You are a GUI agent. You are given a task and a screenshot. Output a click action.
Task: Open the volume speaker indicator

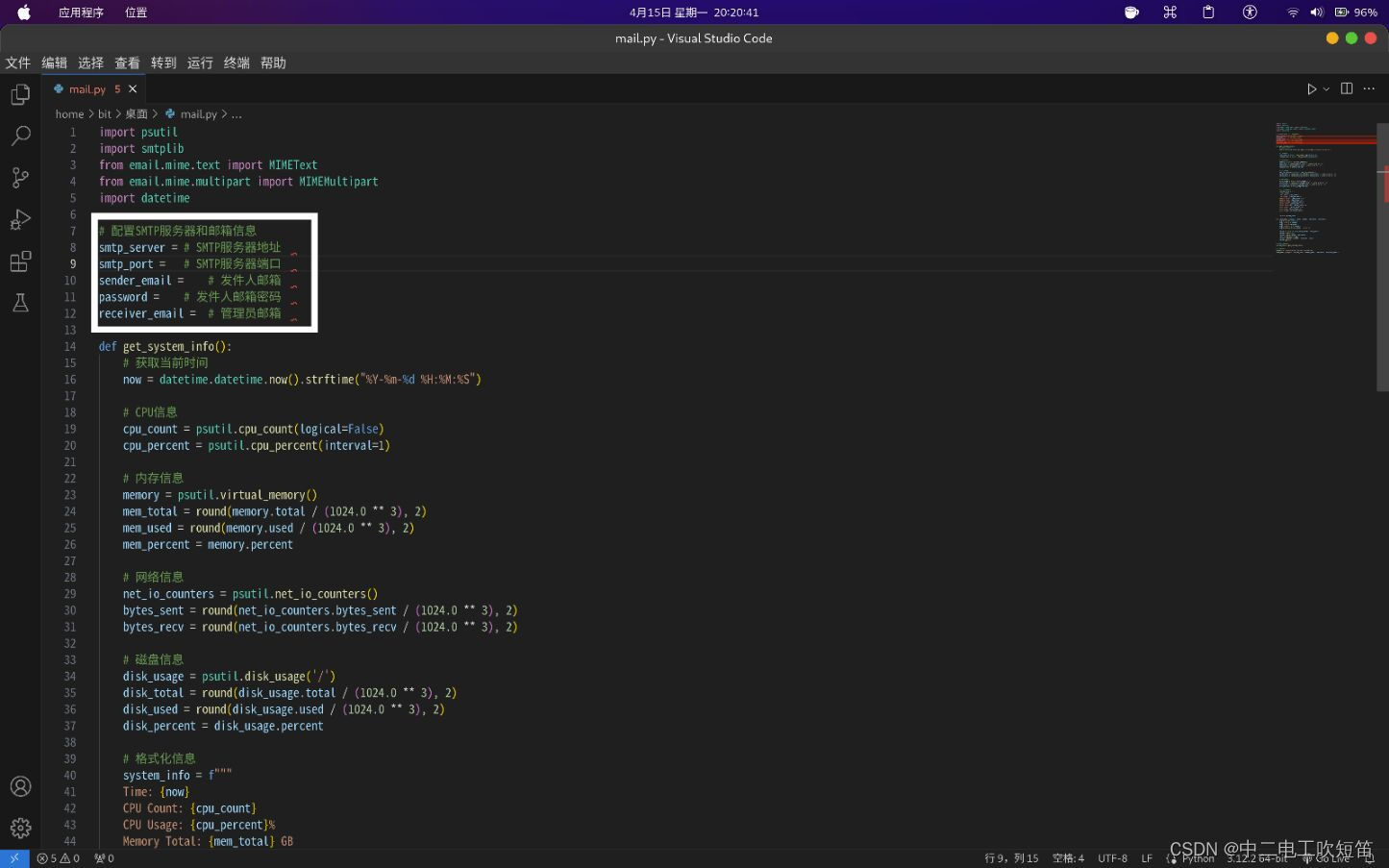[1316, 12]
